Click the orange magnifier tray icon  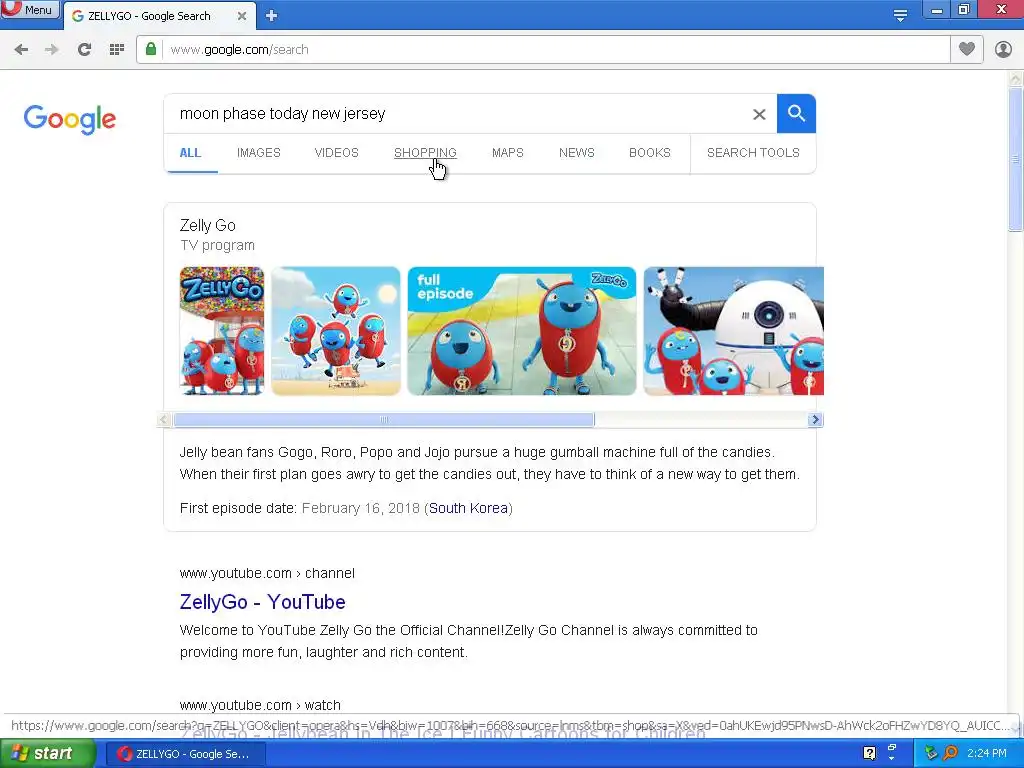pos(951,753)
